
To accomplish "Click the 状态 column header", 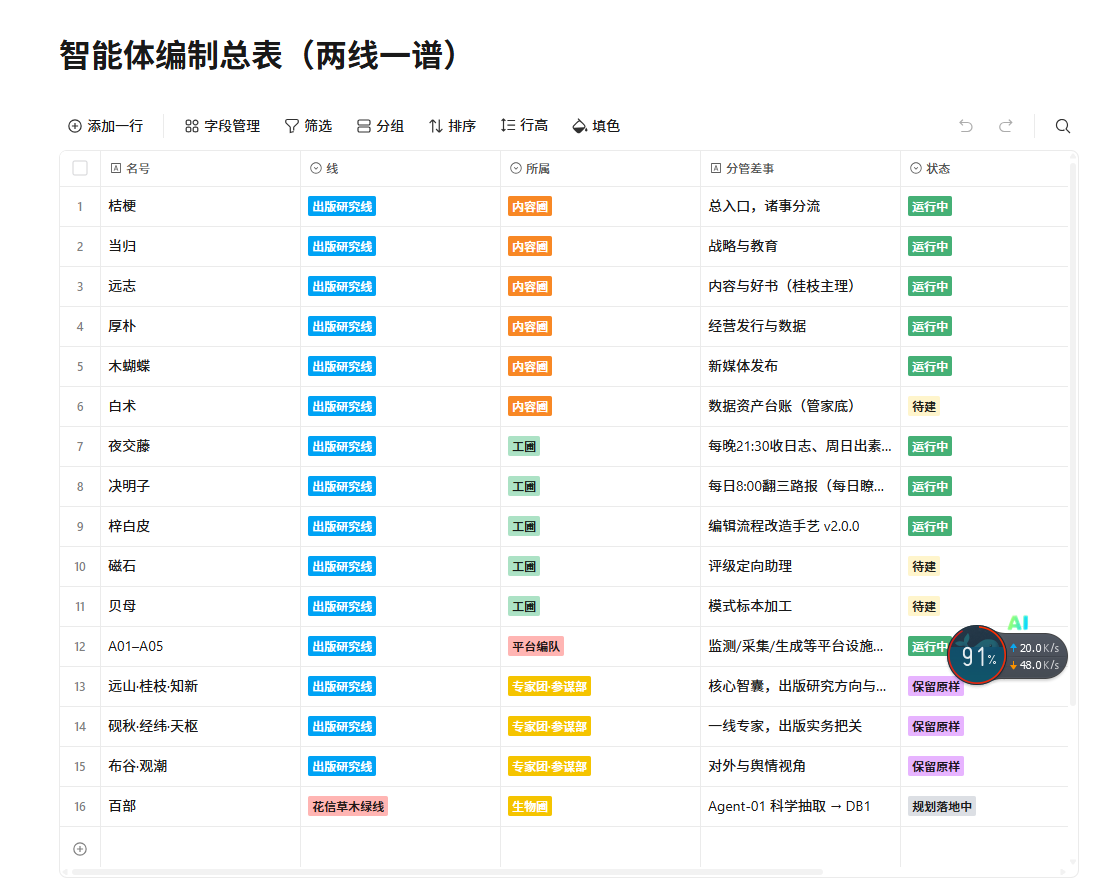I will click(984, 168).
